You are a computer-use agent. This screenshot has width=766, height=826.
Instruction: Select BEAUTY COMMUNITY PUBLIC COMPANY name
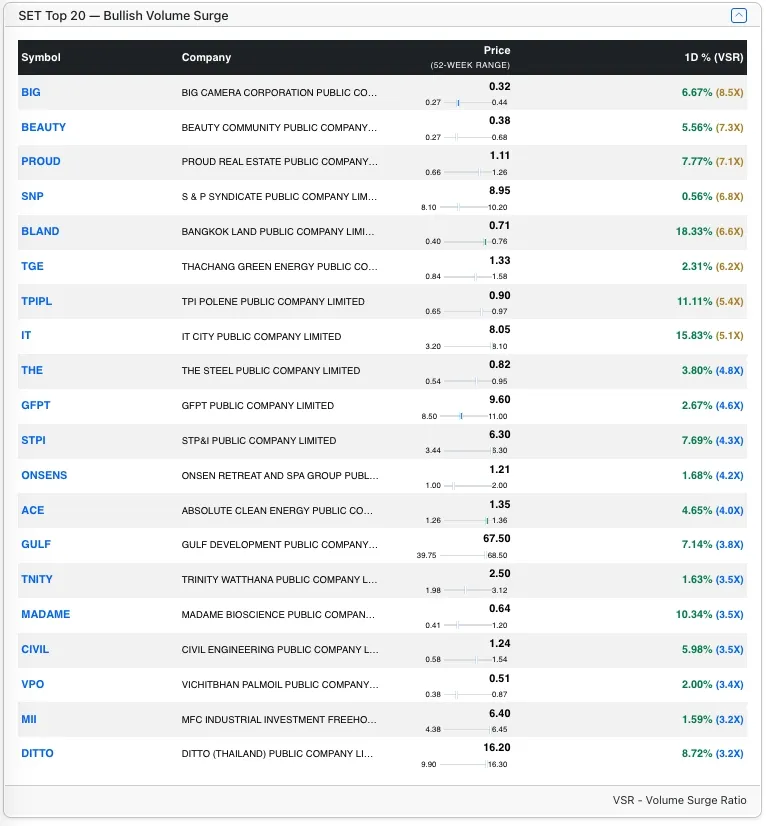279,127
